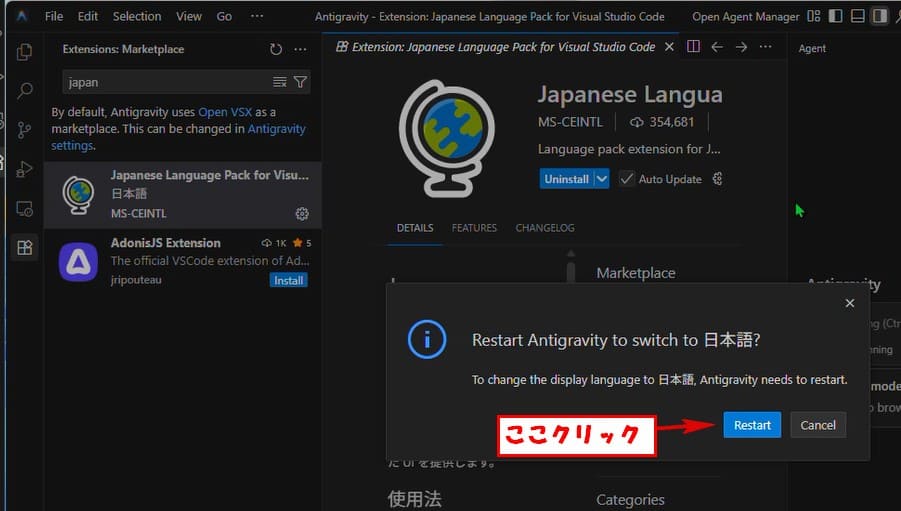The height and width of the screenshot is (511, 901).
Task: Open Extensions Marketplace more actions menu
Action: 300,49
